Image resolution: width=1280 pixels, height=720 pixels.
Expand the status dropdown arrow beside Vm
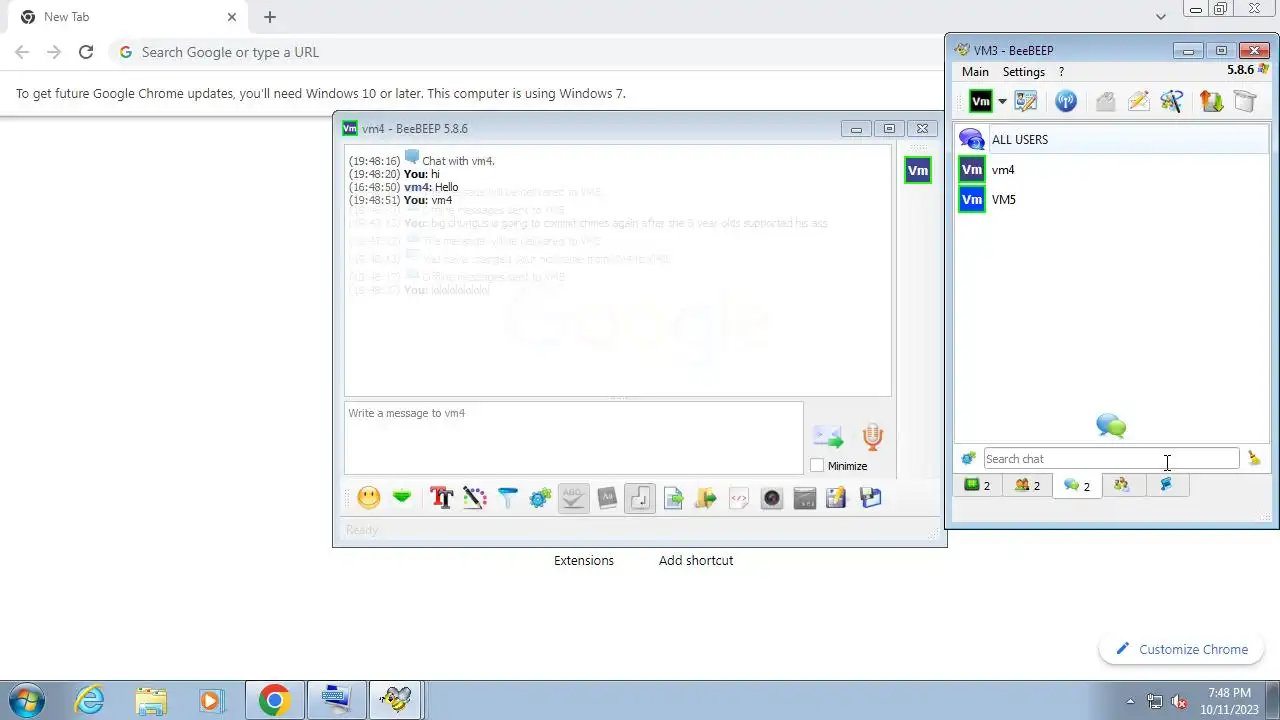pyautogui.click(x=1002, y=101)
